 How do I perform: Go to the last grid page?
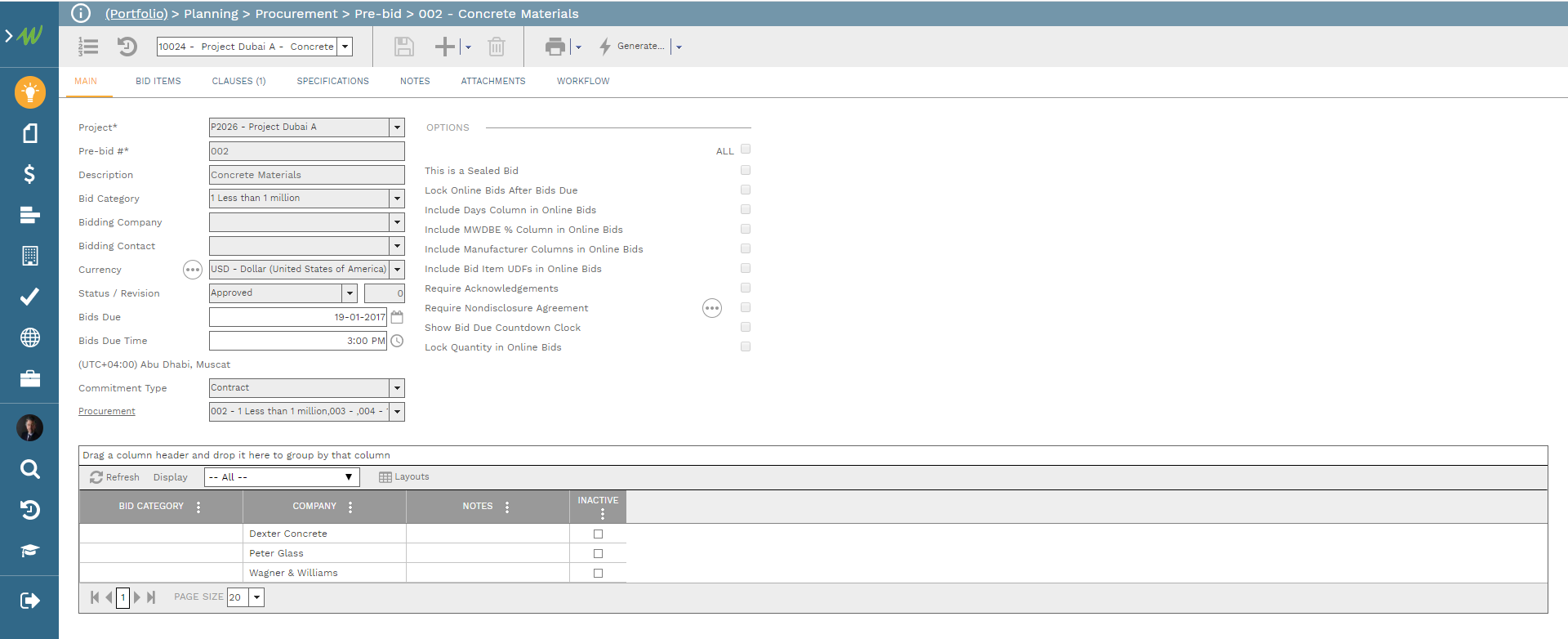coord(151,597)
